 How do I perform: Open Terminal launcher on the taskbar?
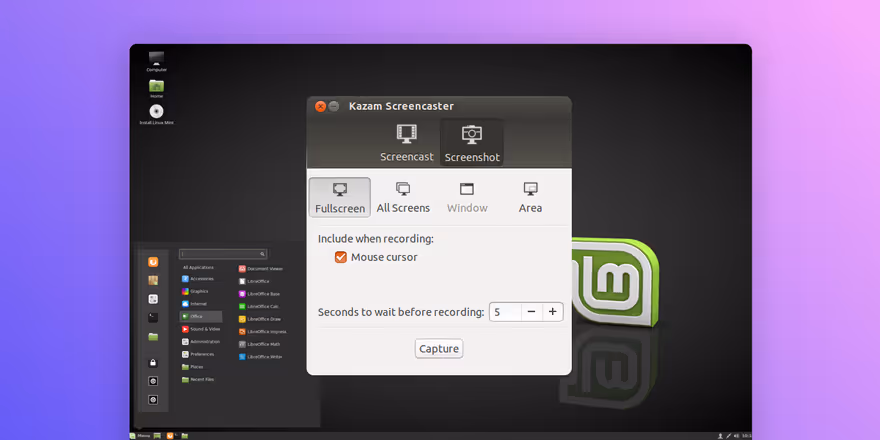(x=176, y=436)
